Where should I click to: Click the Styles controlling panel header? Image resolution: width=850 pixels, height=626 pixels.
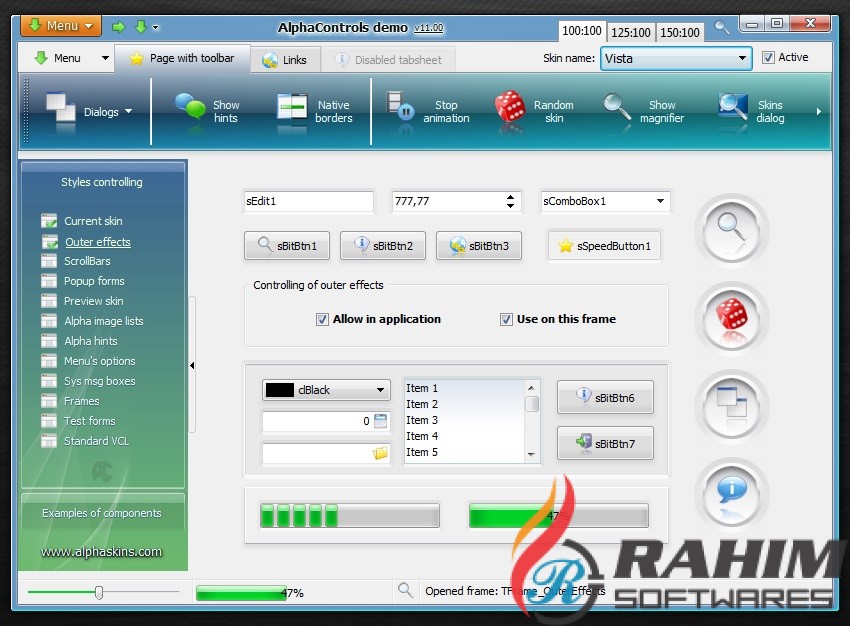coord(102,183)
